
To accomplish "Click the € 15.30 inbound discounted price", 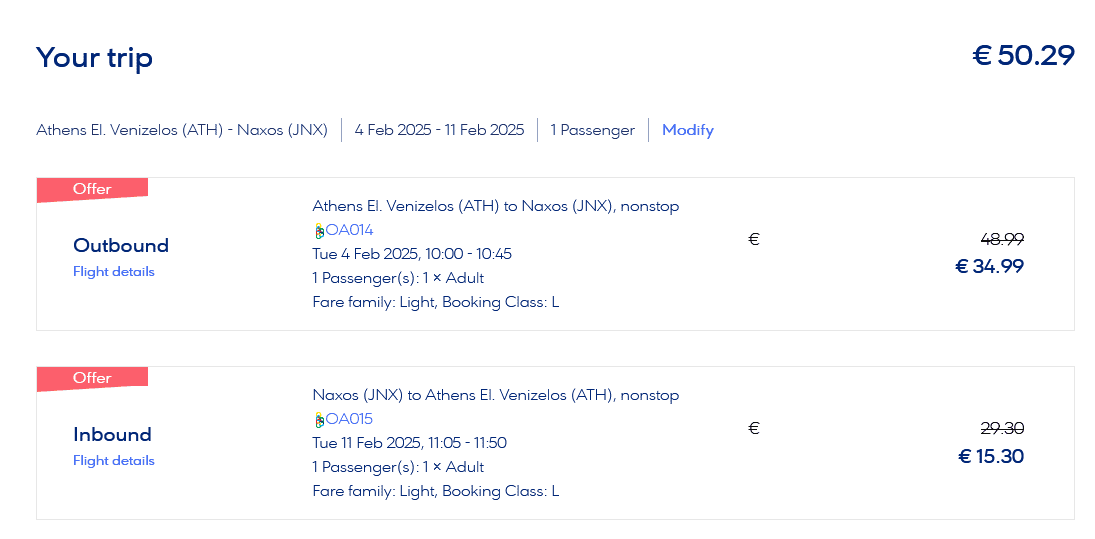I will 990,457.
